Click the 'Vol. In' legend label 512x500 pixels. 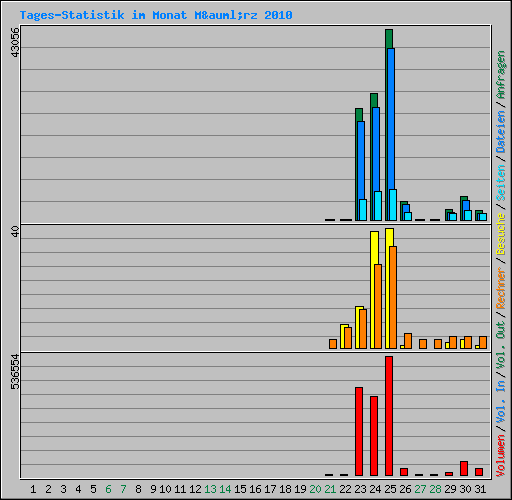pyautogui.click(x=501, y=402)
